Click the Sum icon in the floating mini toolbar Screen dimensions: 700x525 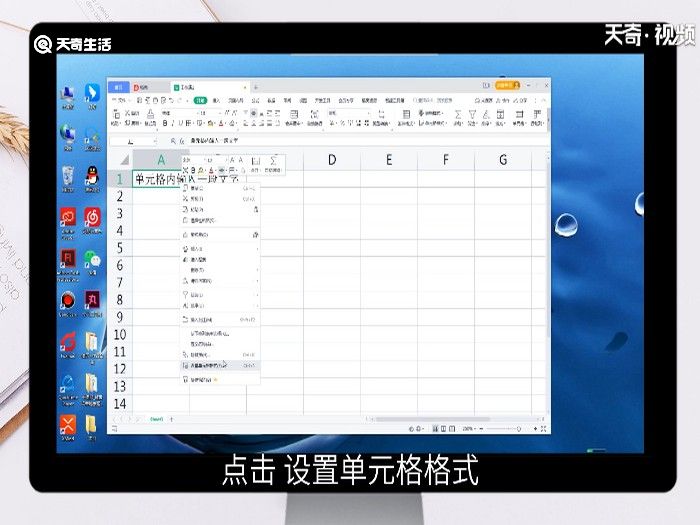click(x=273, y=163)
